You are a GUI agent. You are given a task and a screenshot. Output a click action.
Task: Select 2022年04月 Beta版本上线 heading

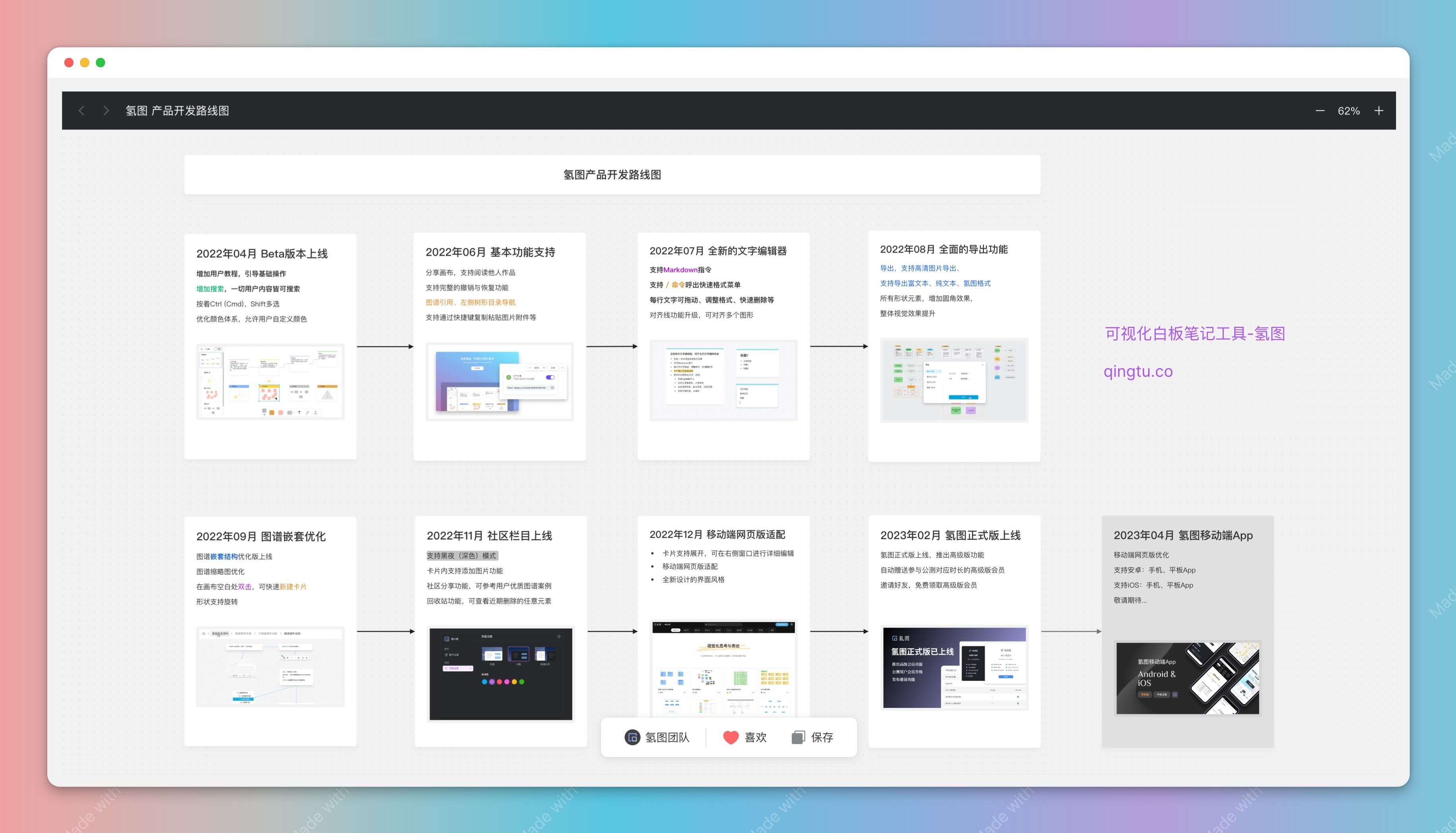262,253
